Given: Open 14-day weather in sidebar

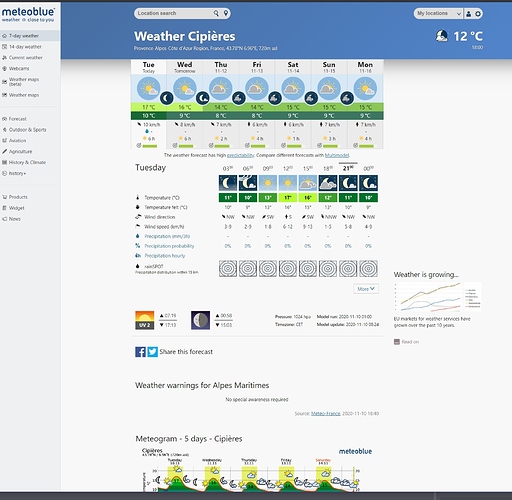Looking at the screenshot, I should coord(25,47).
